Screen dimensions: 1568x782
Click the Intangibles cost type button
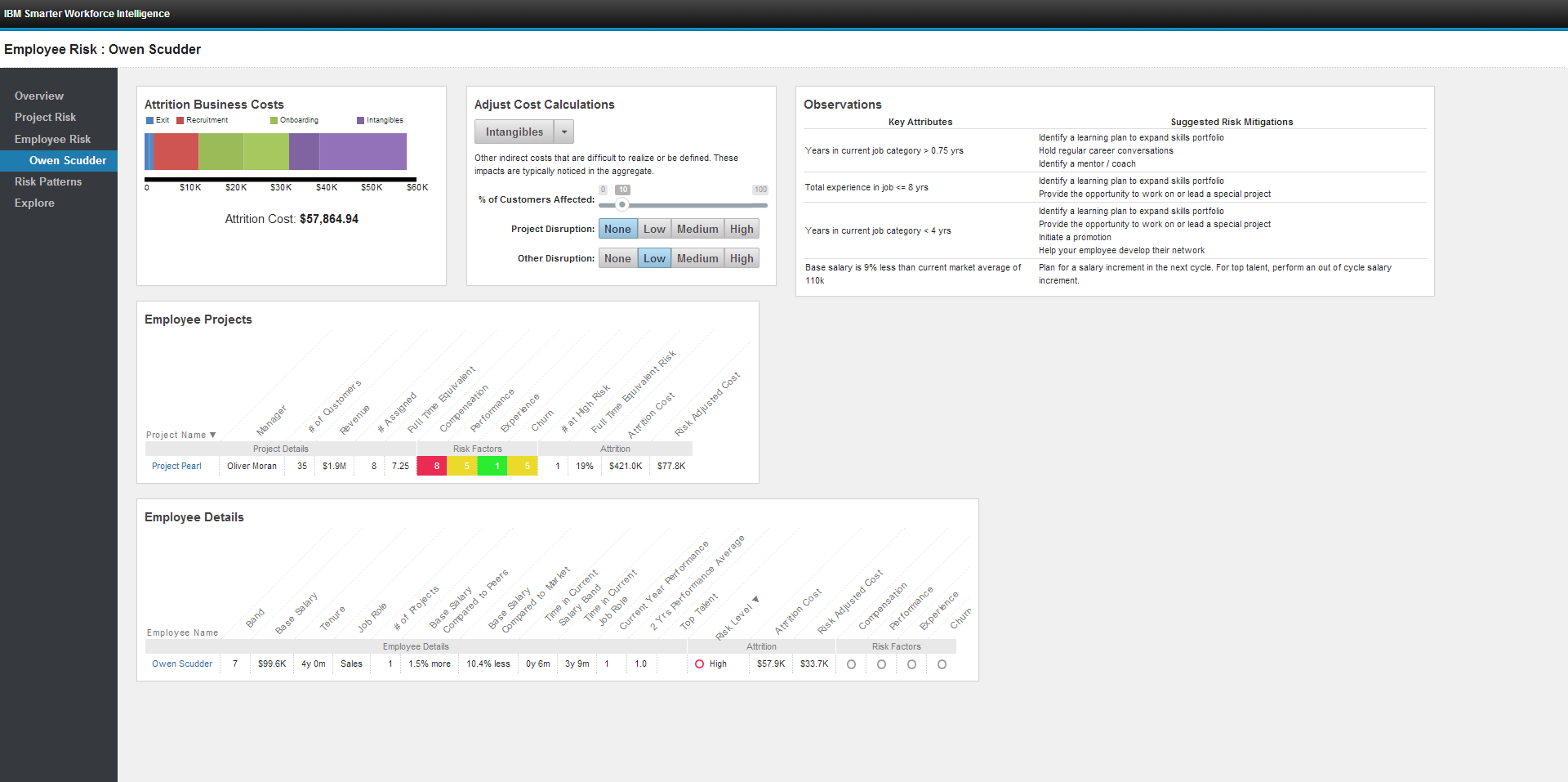514,132
